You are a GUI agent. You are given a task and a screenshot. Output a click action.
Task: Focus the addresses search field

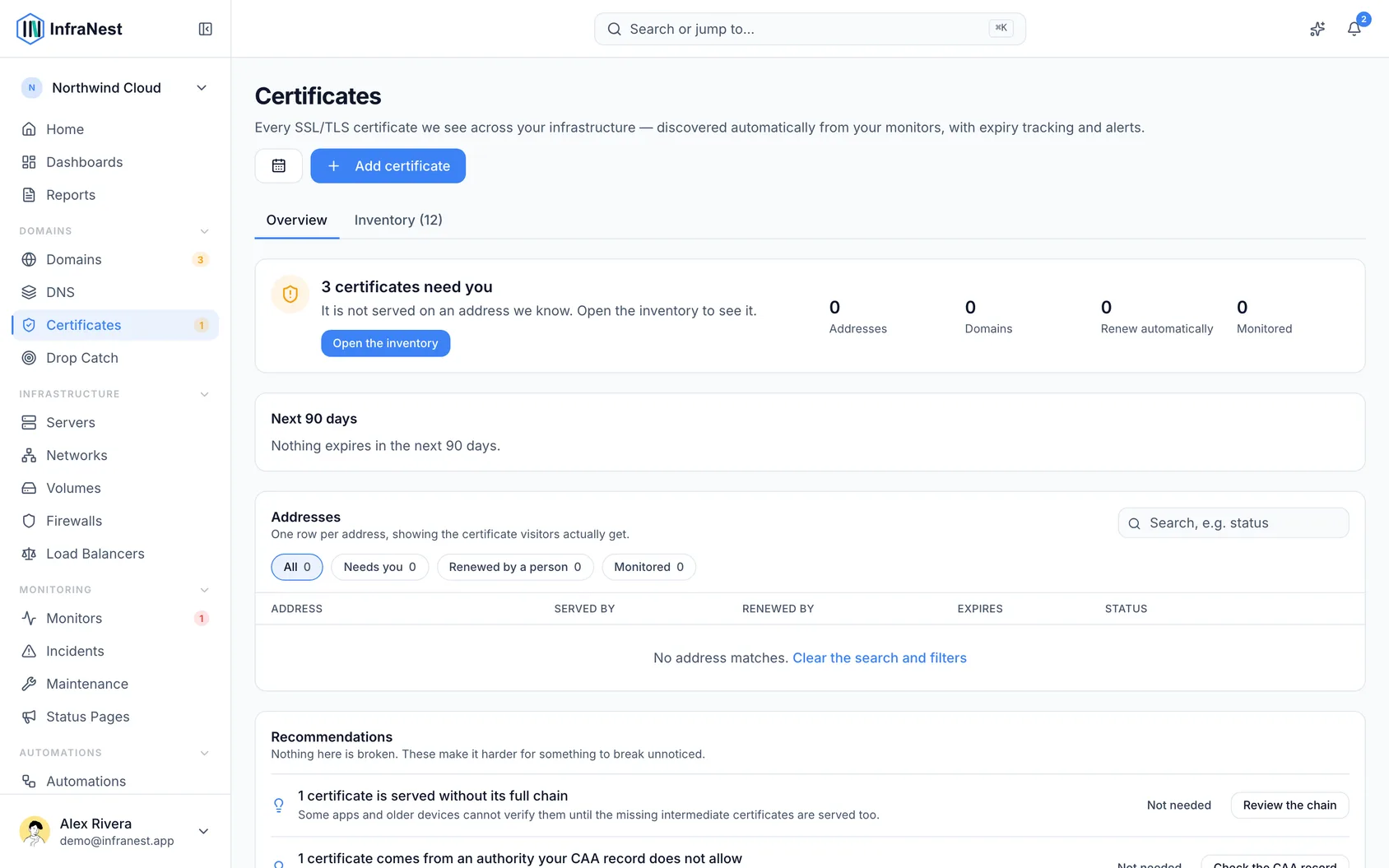1233,523
